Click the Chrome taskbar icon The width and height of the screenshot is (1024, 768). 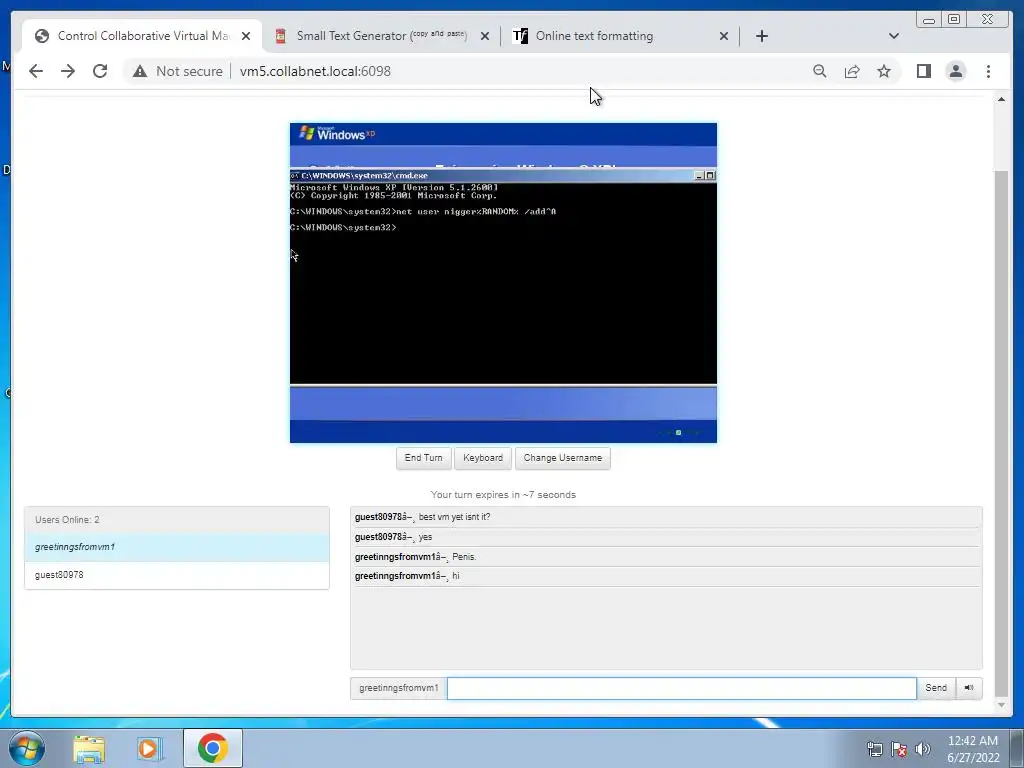click(x=213, y=748)
